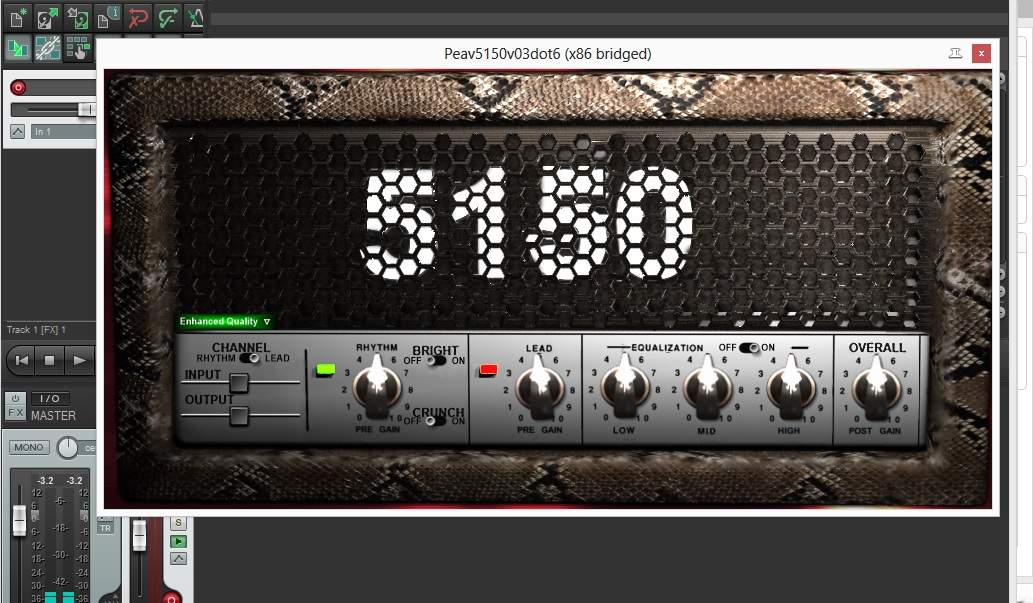Flip the CHANNEL Rhythm/Lead switch
The height and width of the screenshot is (603, 1033).
[x=250, y=358]
